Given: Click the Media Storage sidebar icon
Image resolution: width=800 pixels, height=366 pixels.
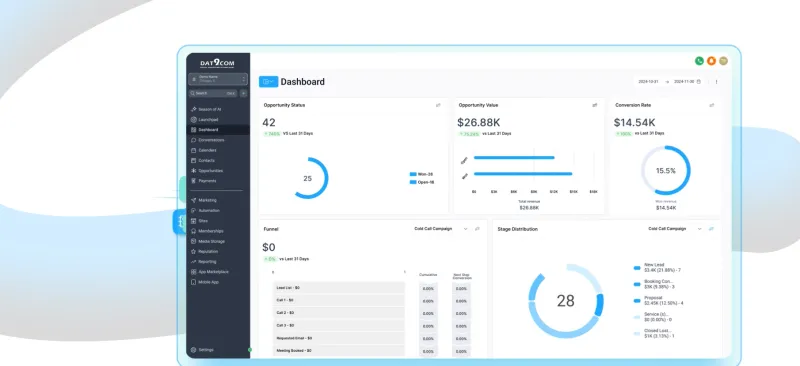Looking at the screenshot, I should point(193,241).
